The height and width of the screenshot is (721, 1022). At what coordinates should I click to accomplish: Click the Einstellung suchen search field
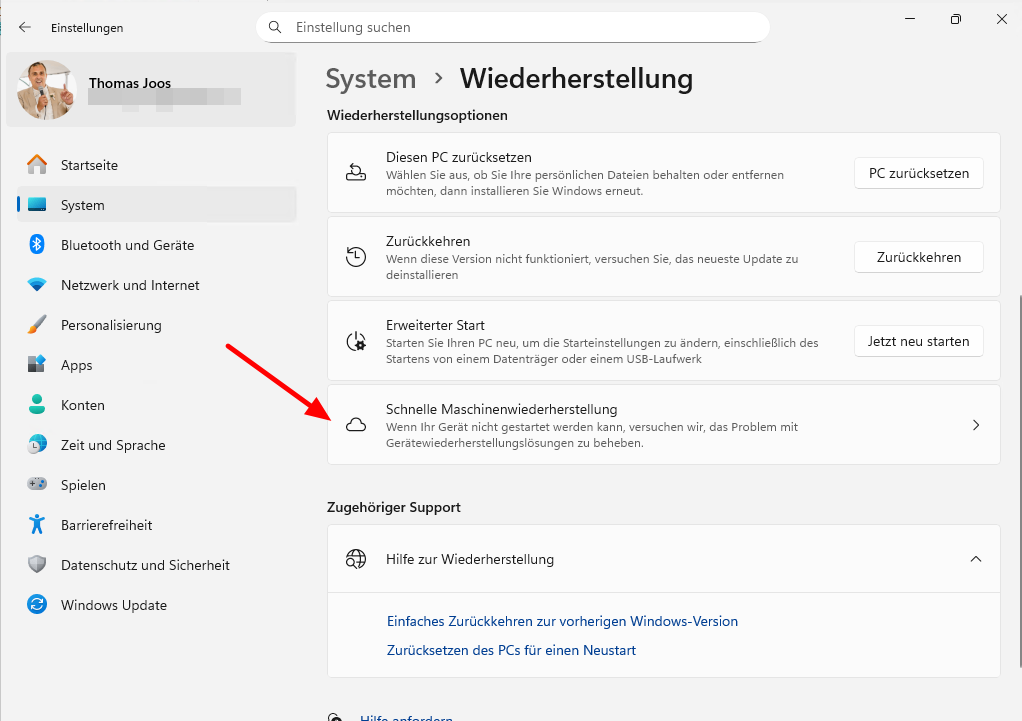(513, 27)
